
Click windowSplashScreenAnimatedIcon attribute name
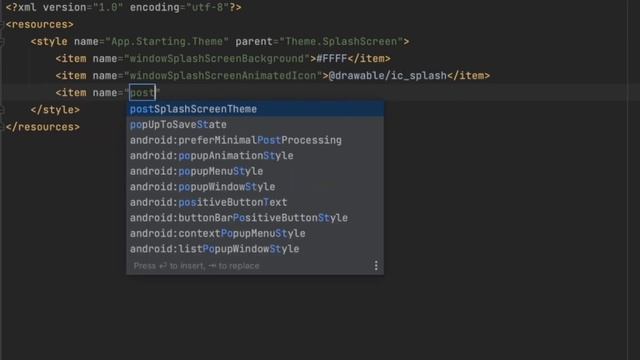[223, 76]
